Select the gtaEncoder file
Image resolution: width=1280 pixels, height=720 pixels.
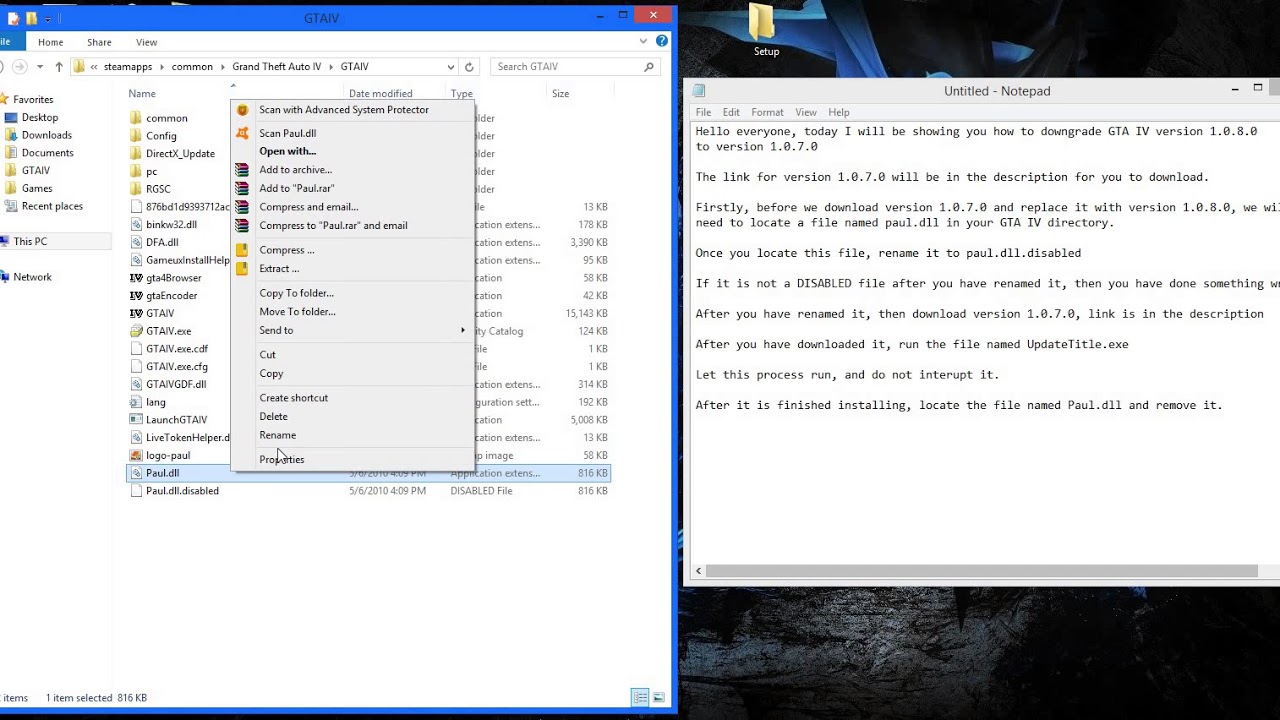coord(171,296)
